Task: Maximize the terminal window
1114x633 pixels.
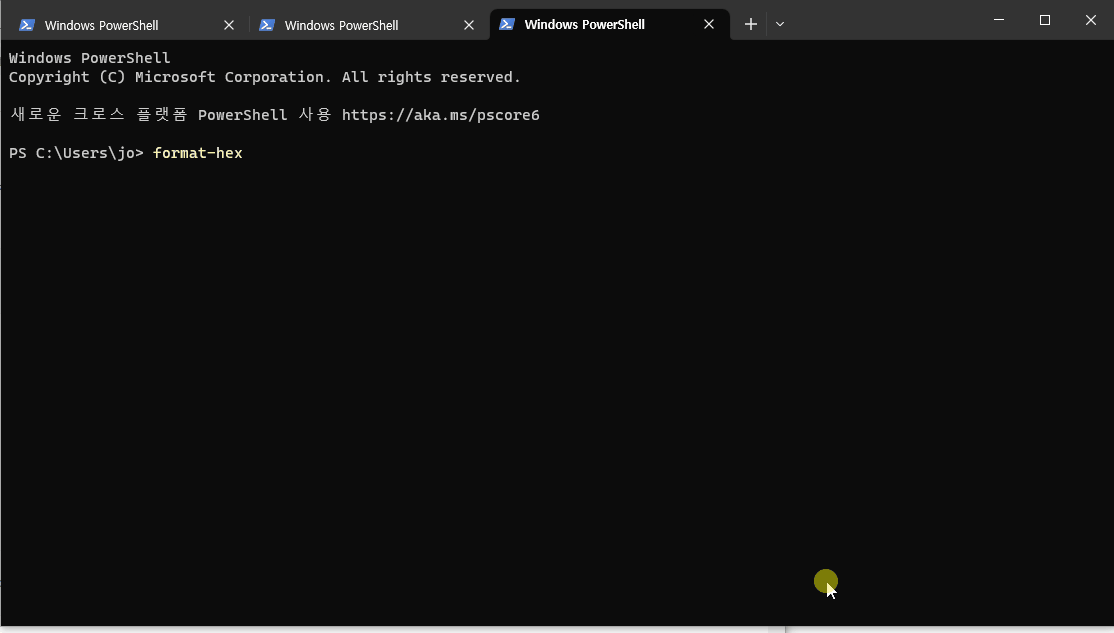Action: click(1044, 20)
